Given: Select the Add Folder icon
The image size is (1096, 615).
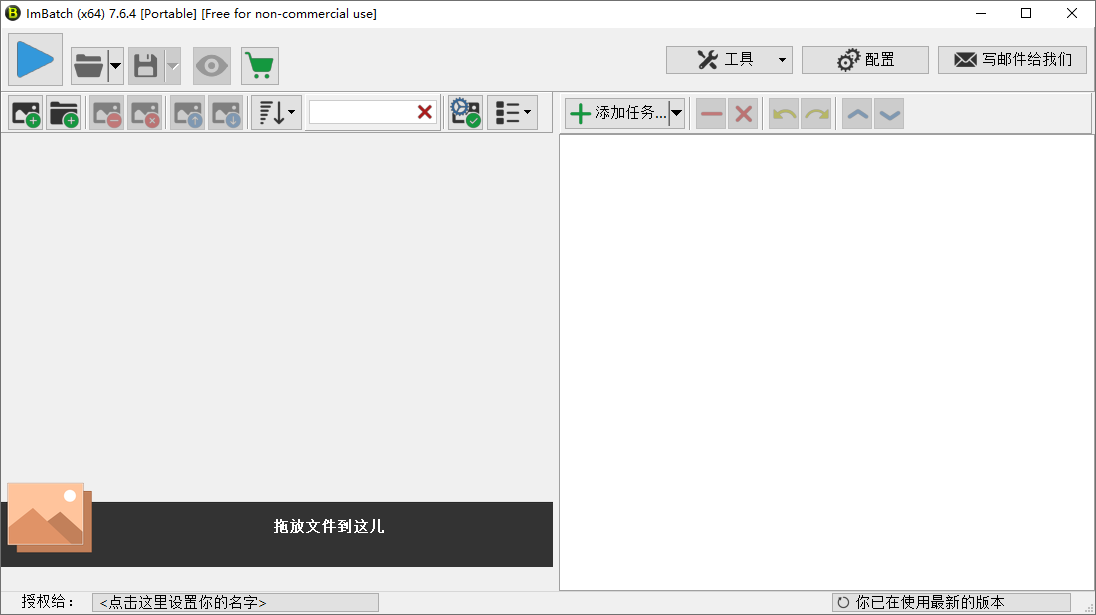Looking at the screenshot, I should [x=64, y=112].
